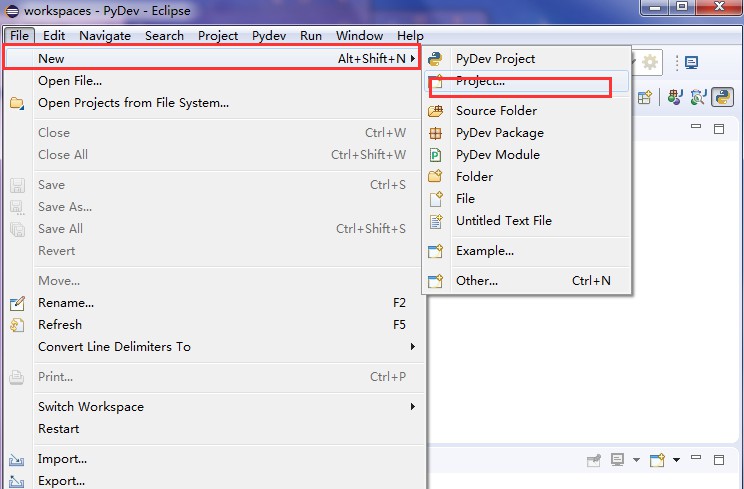744x489 pixels.
Task: Click the gray Display Selected Console icon
Action: pos(617,460)
